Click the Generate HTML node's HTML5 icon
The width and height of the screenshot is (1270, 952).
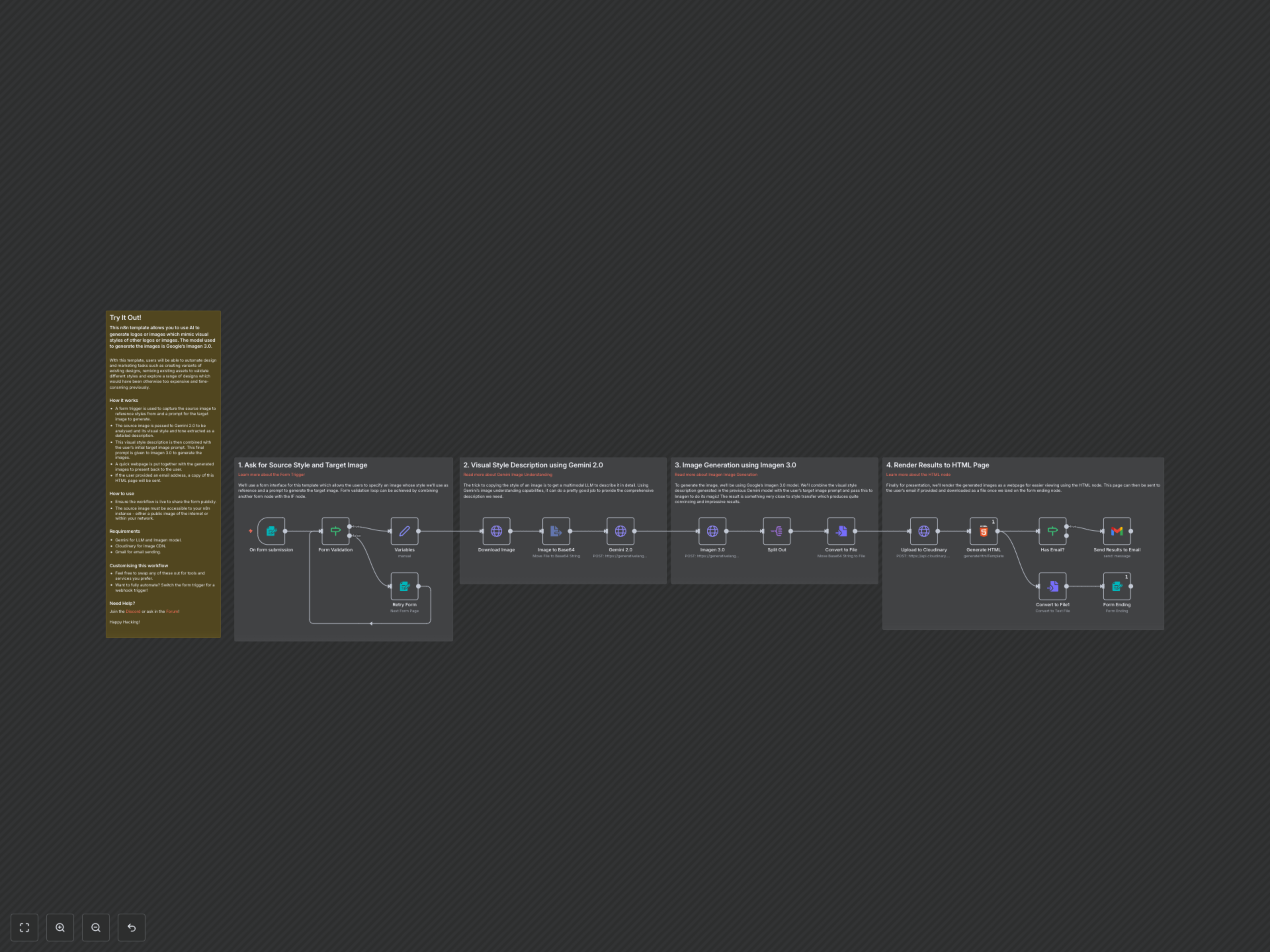tap(984, 531)
